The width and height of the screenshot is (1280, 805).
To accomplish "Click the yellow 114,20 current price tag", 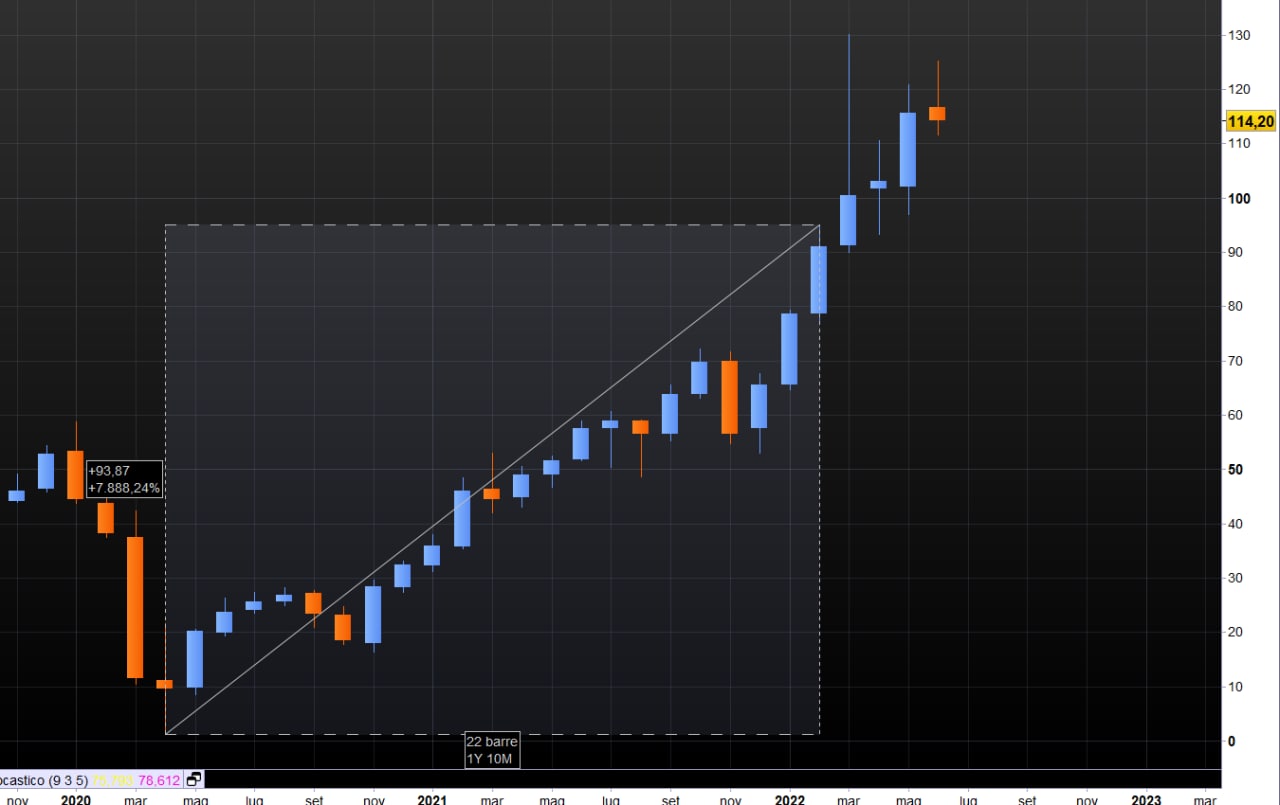I will 1250,121.
